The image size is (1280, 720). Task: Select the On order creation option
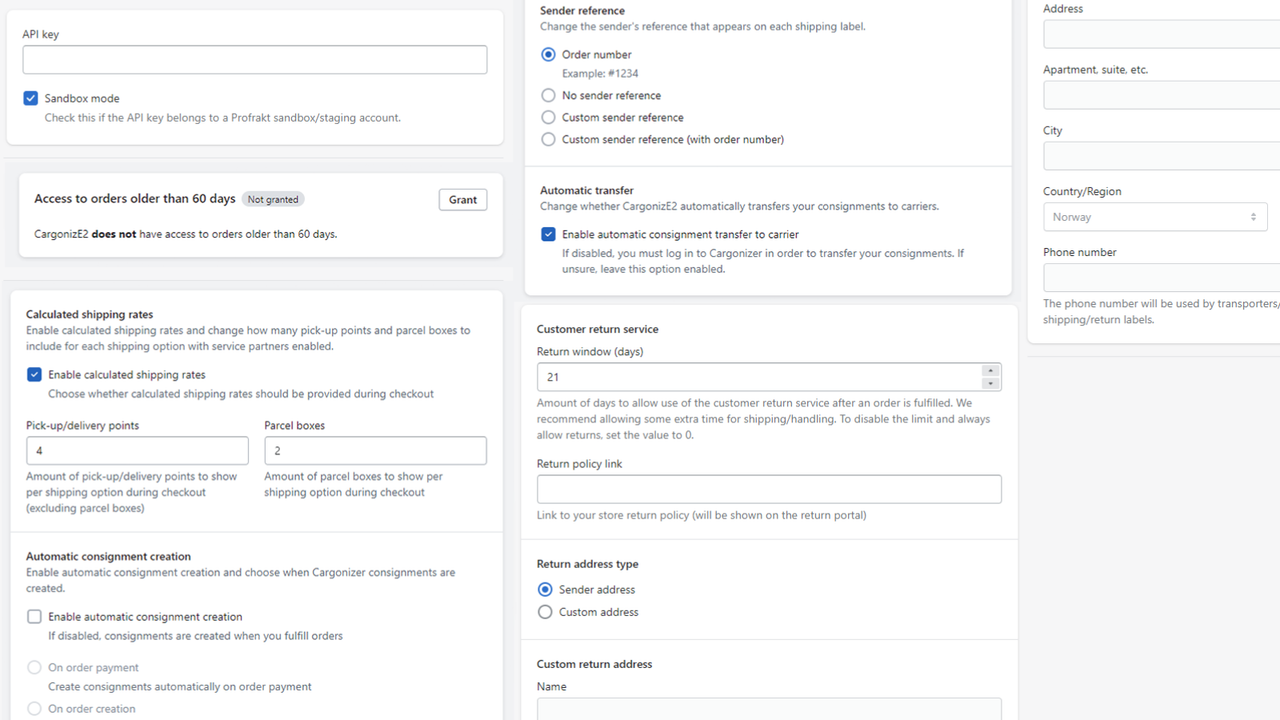[x=34, y=708]
